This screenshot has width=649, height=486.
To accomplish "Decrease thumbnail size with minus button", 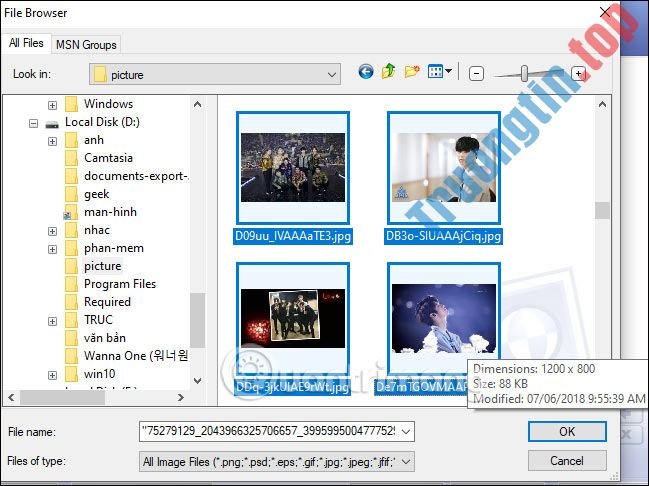I will click(476, 74).
